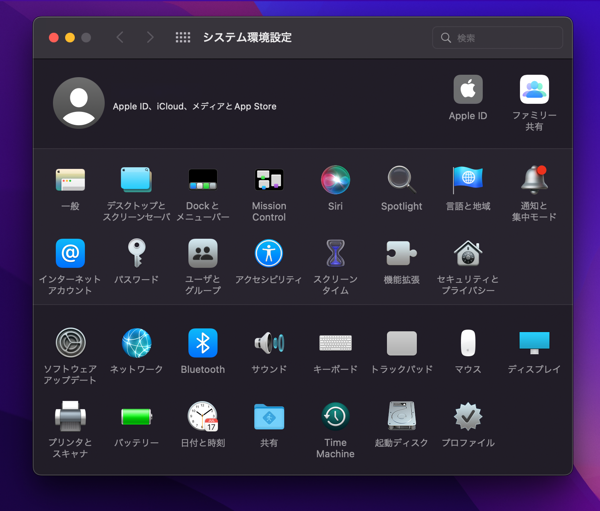Open セキュリティとプライバシー preferences

click(468, 253)
